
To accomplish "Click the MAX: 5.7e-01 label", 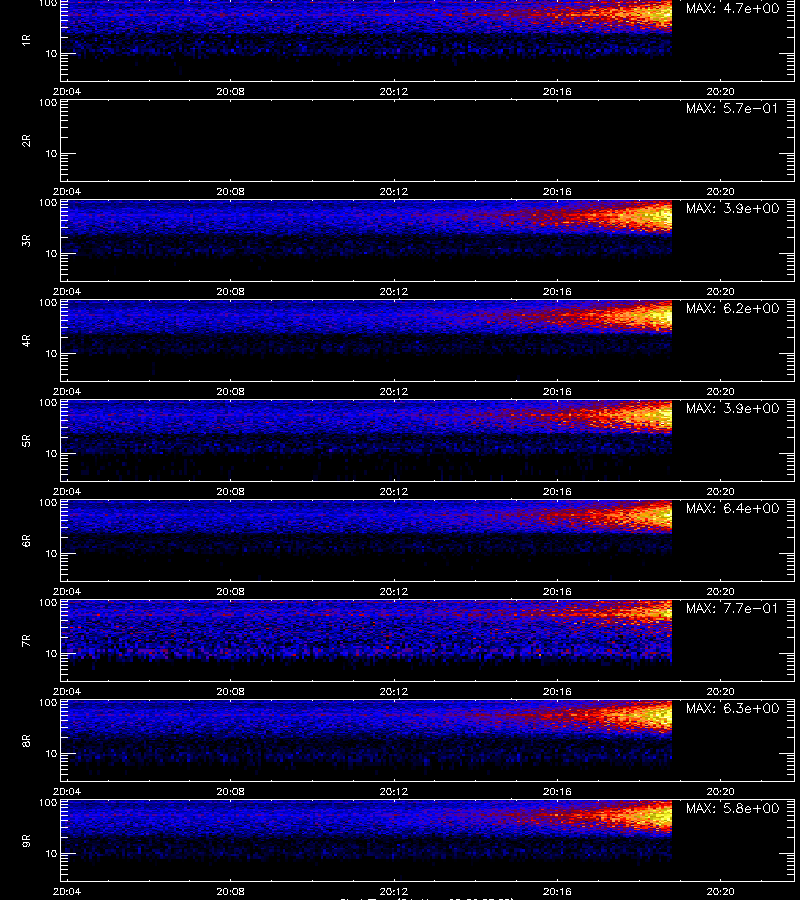I will pyautogui.click(x=733, y=108).
